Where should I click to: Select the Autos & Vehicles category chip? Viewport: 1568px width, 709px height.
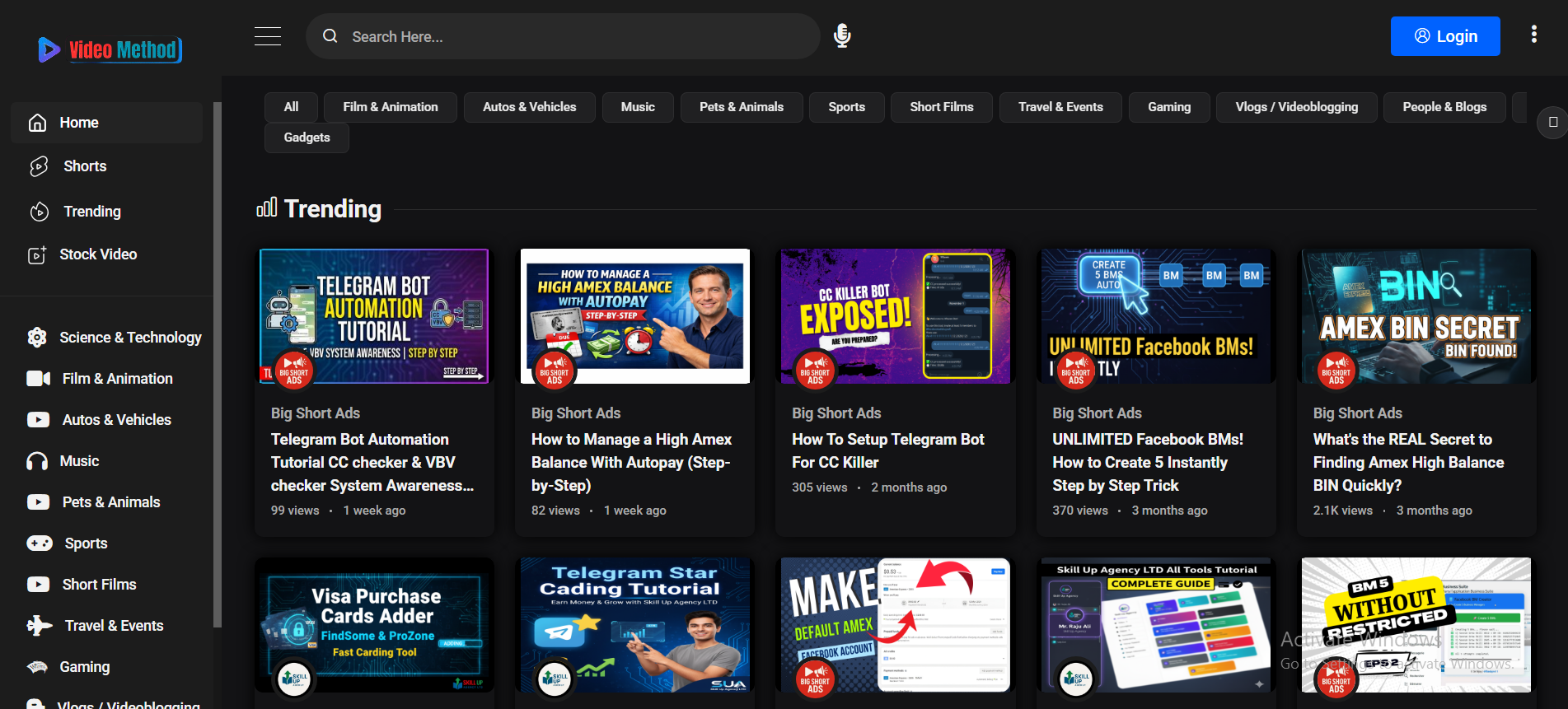tap(530, 107)
